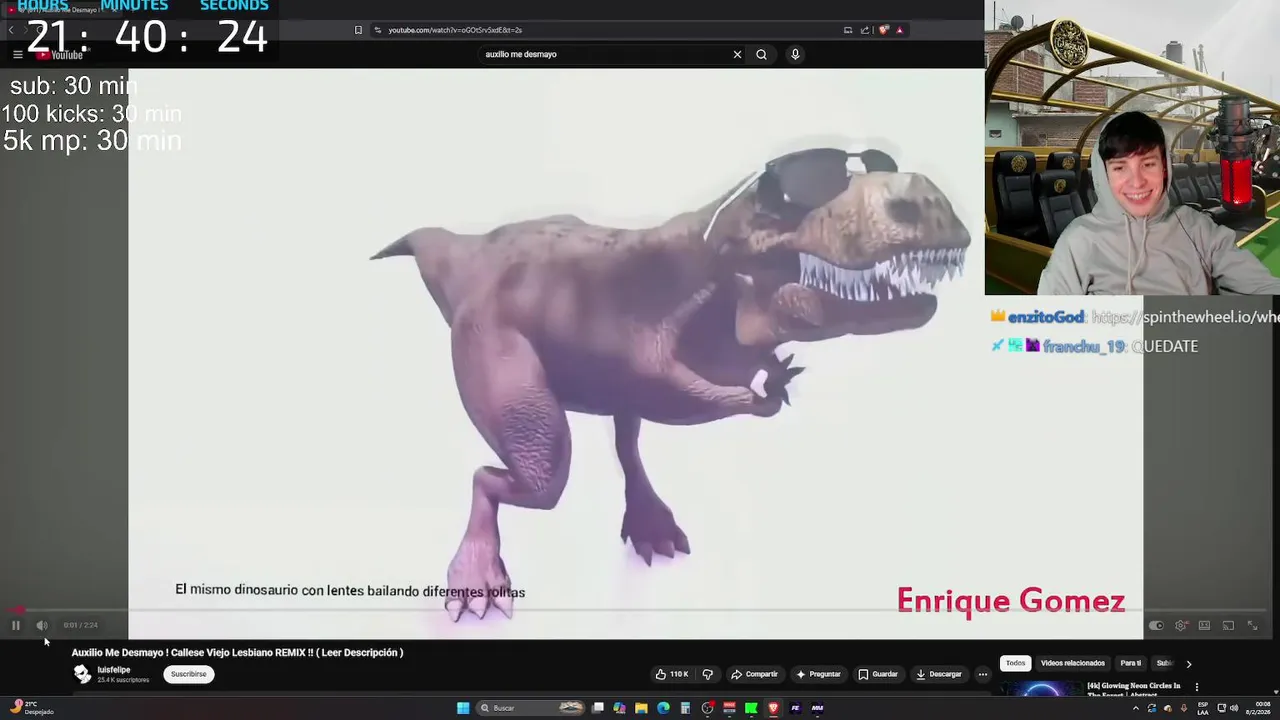Open options for Glowing Neon Circles video
The width and height of the screenshot is (1280, 720).
[x=1197, y=687]
